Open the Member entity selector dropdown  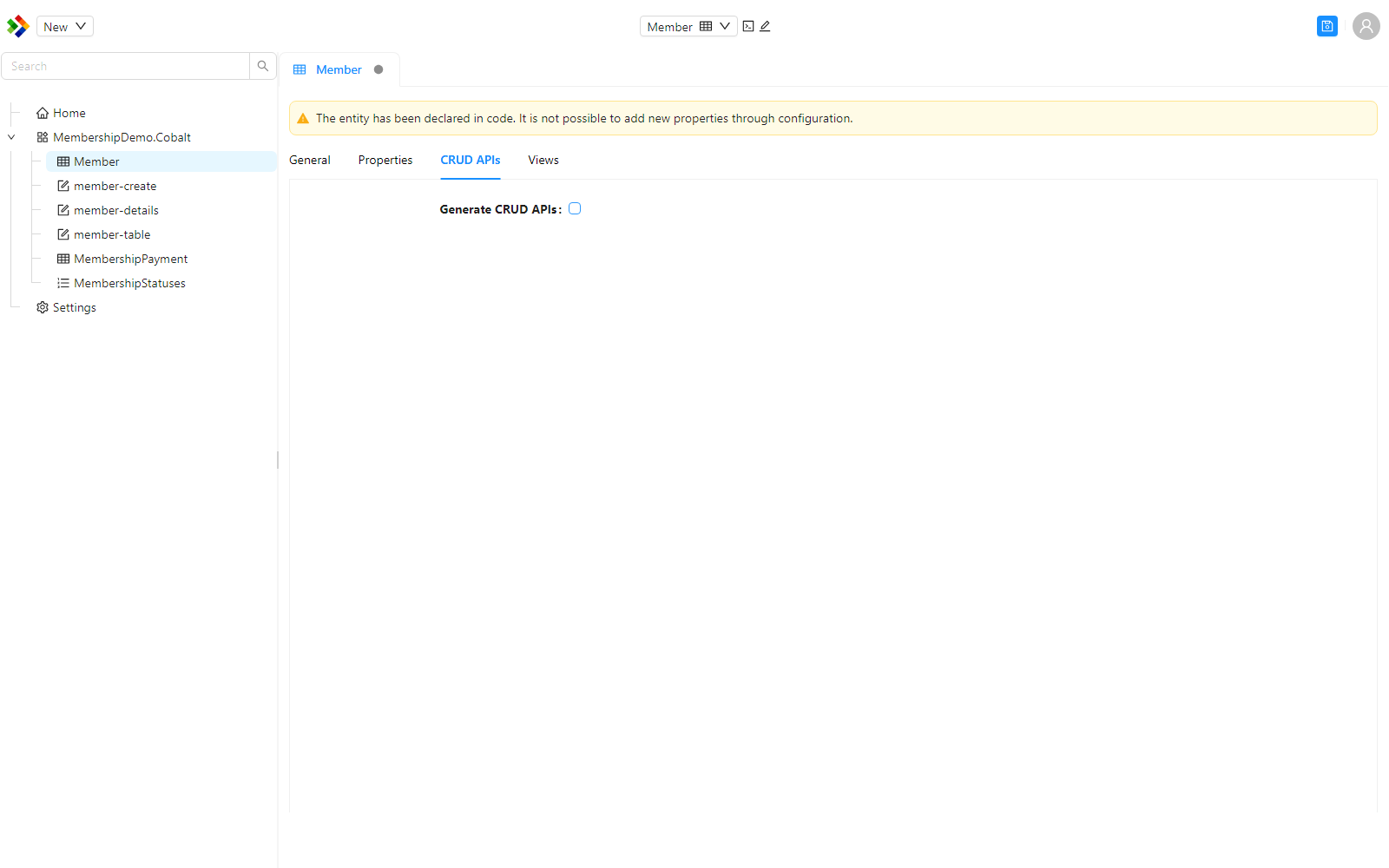coord(688,26)
